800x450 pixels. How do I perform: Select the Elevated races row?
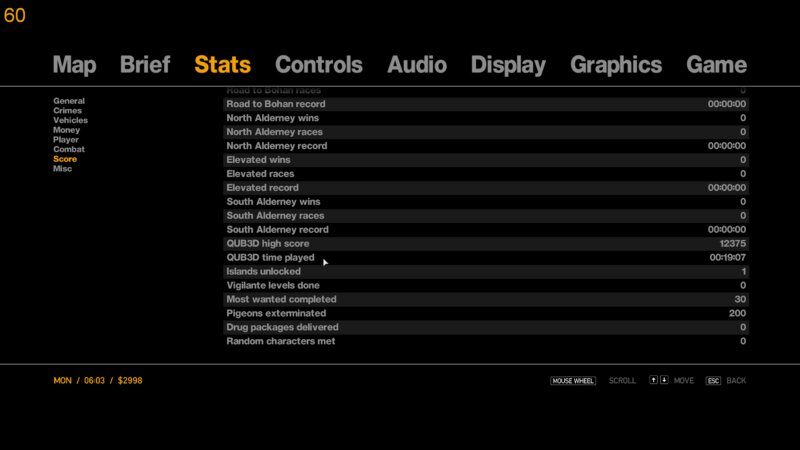tap(486, 174)
